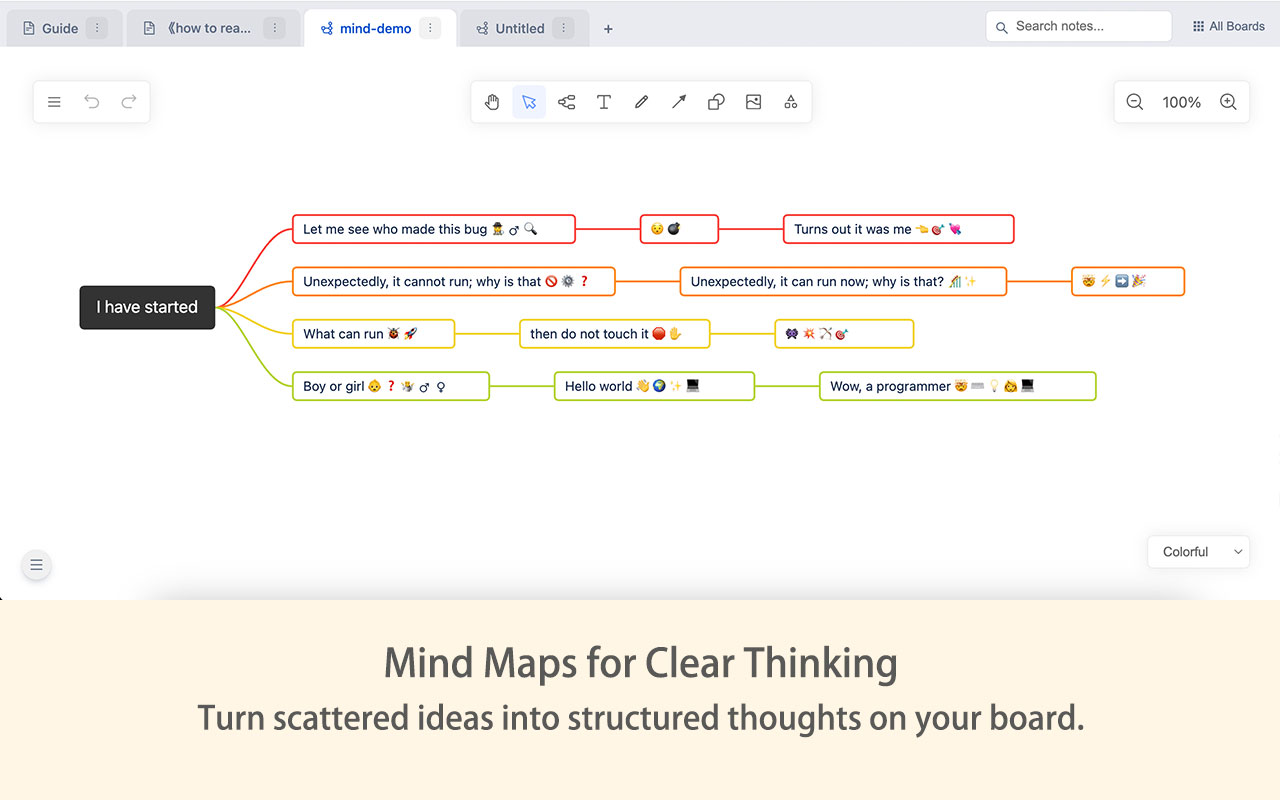
Task: Select the arrow line tool
Action: click(x=679, y=102)
